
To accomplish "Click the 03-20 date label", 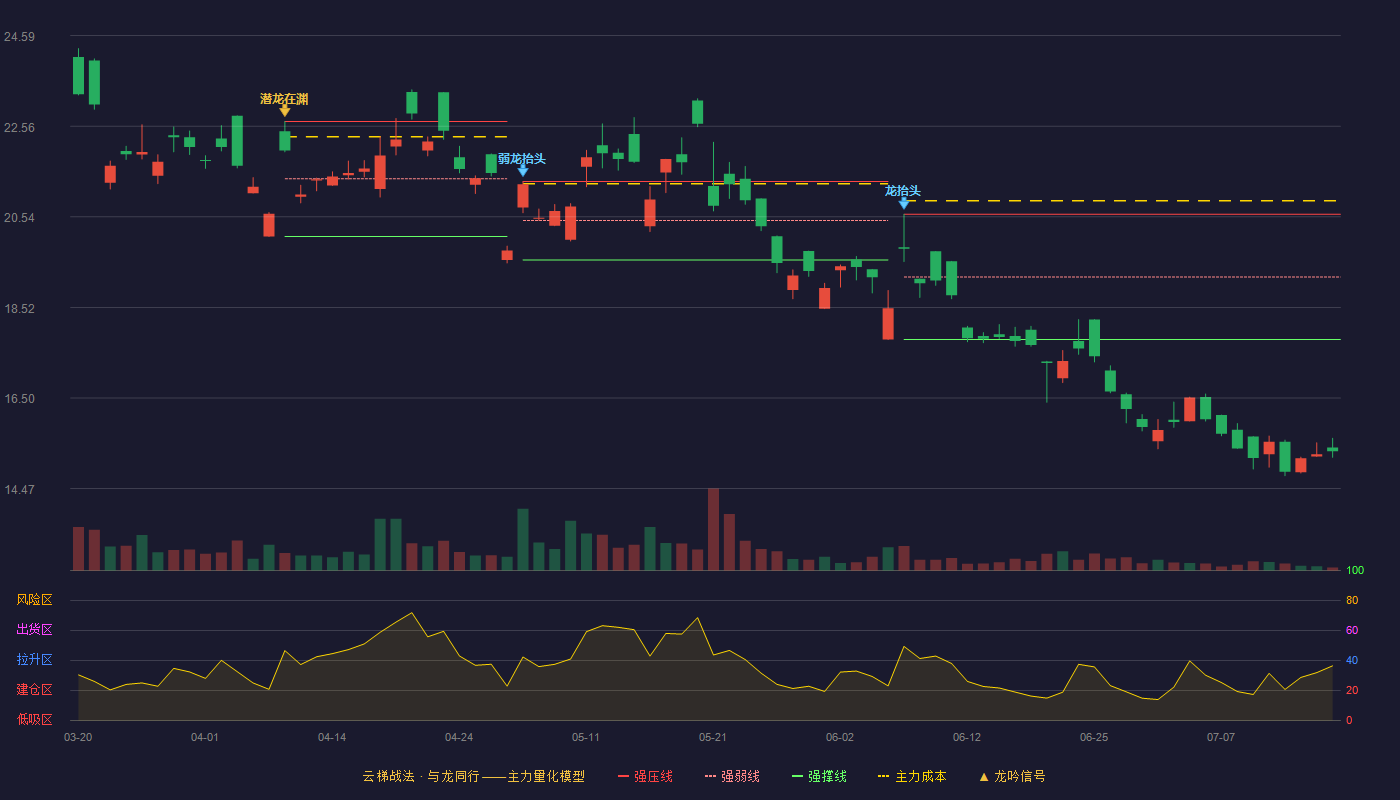I will pyautogui.click(x=78, y=737).
